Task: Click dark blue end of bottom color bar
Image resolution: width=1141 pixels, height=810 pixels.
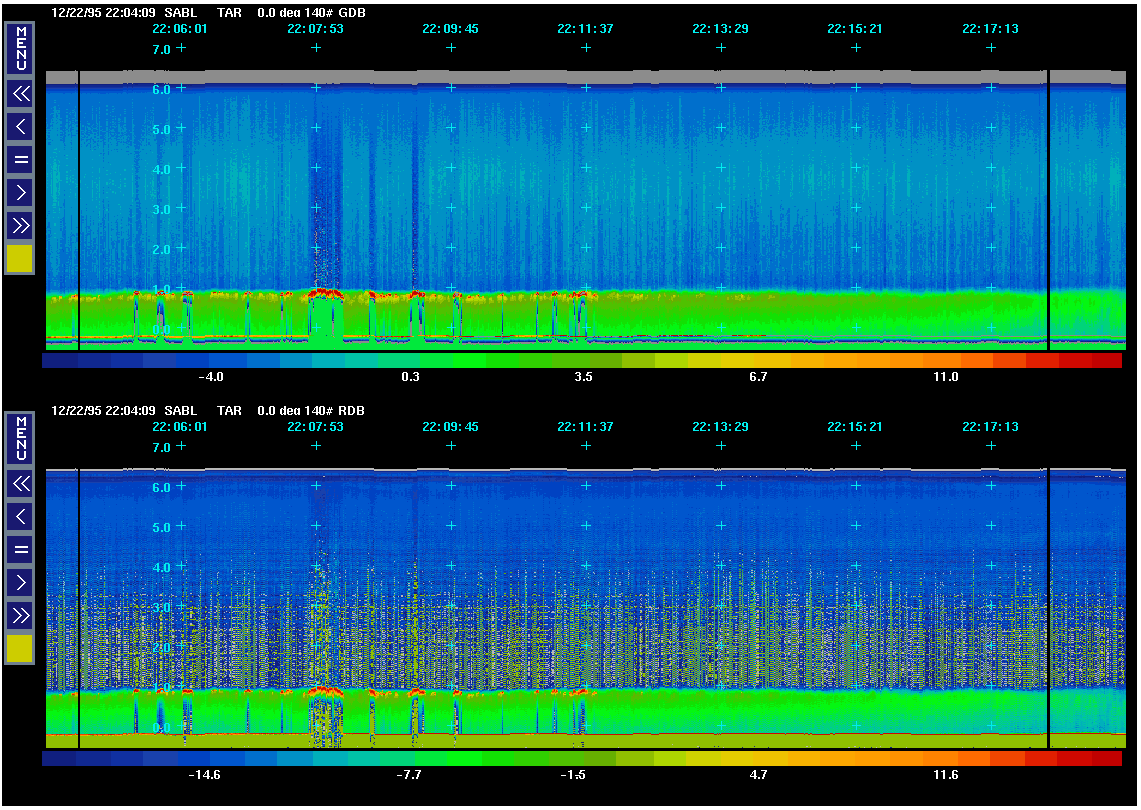Action: 59,759
